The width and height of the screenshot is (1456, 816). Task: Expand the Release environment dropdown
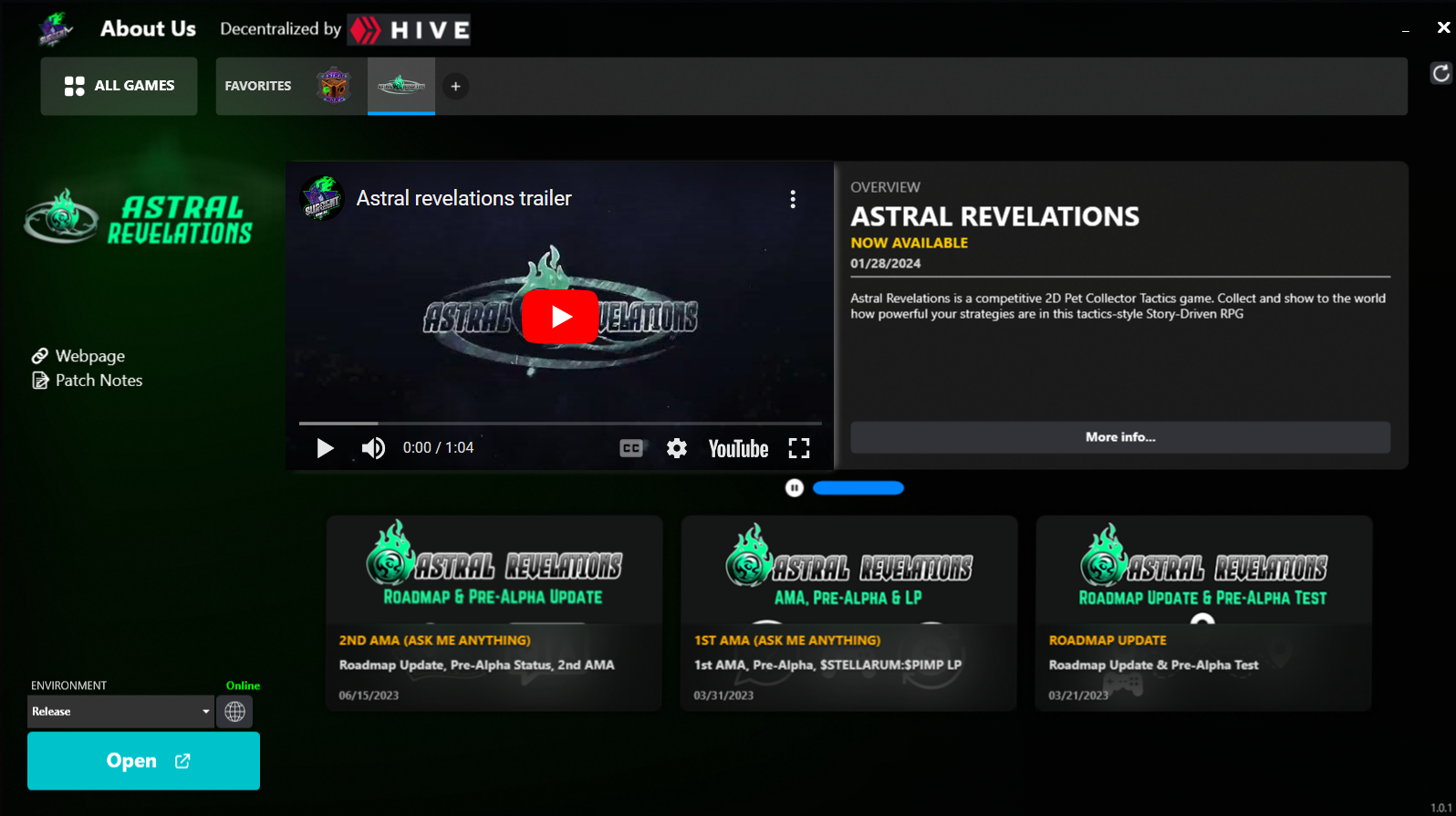120,712
